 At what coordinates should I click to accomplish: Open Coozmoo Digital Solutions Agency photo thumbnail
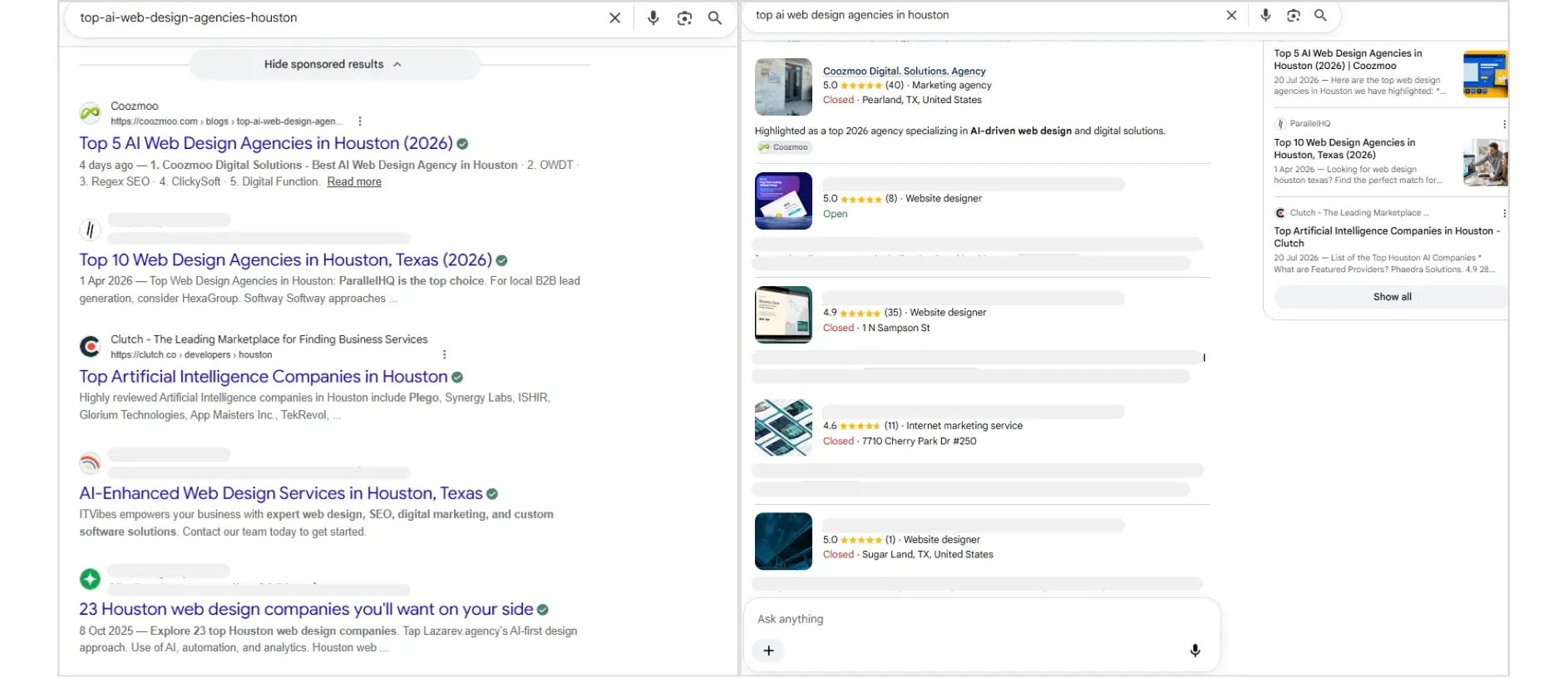[783, 87]
